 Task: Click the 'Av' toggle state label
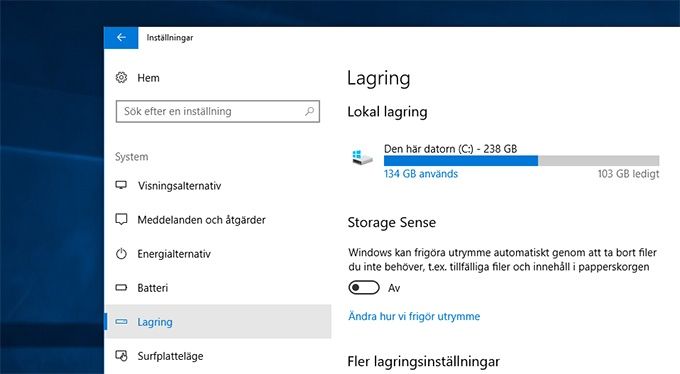coord(394,288)
